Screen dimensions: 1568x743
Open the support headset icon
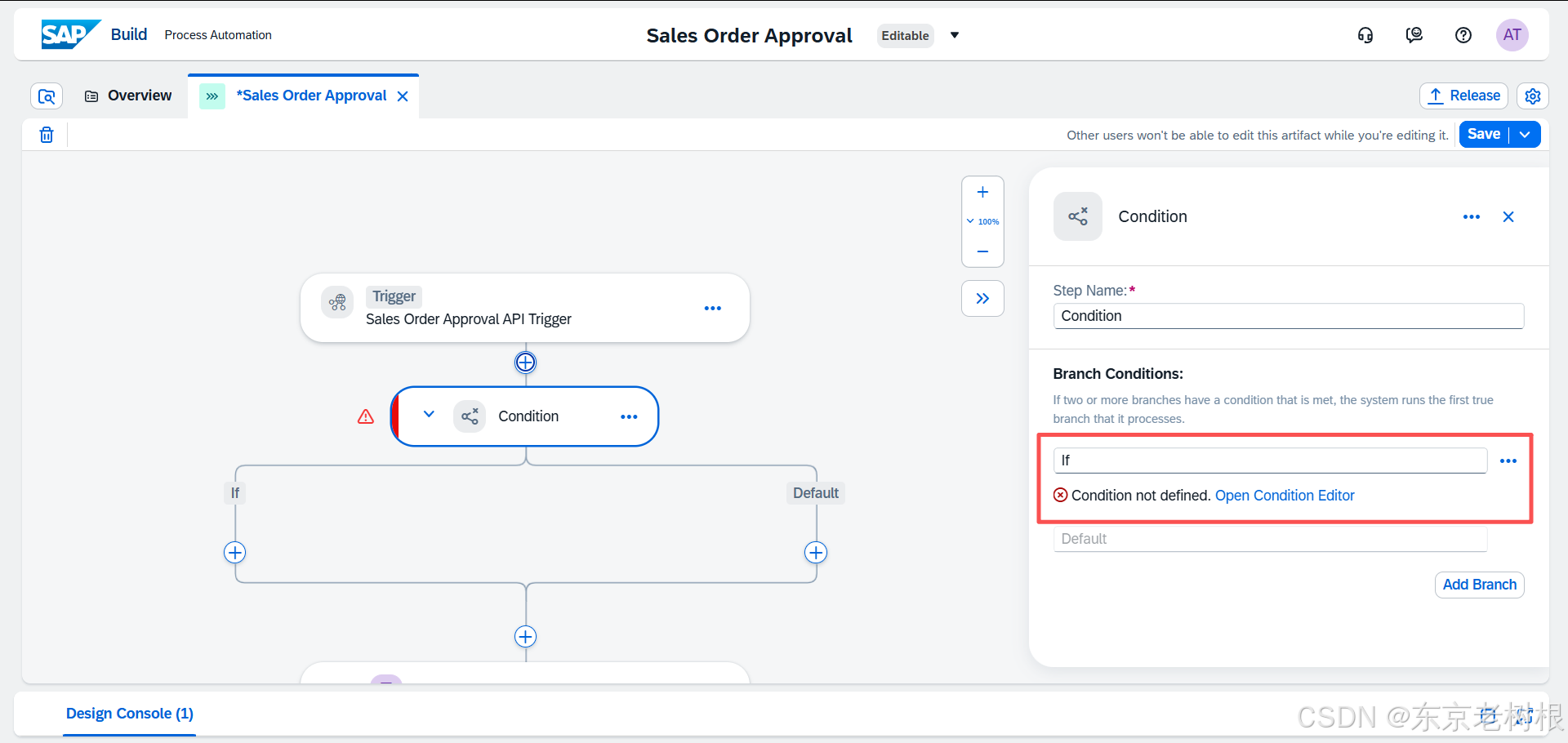(x=1365, y=35)
